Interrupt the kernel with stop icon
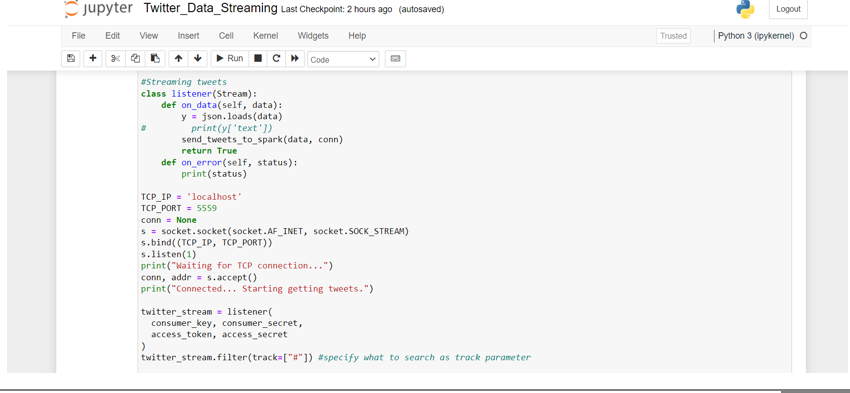Viewport: 850px width, 393px height. pos(258,59)
